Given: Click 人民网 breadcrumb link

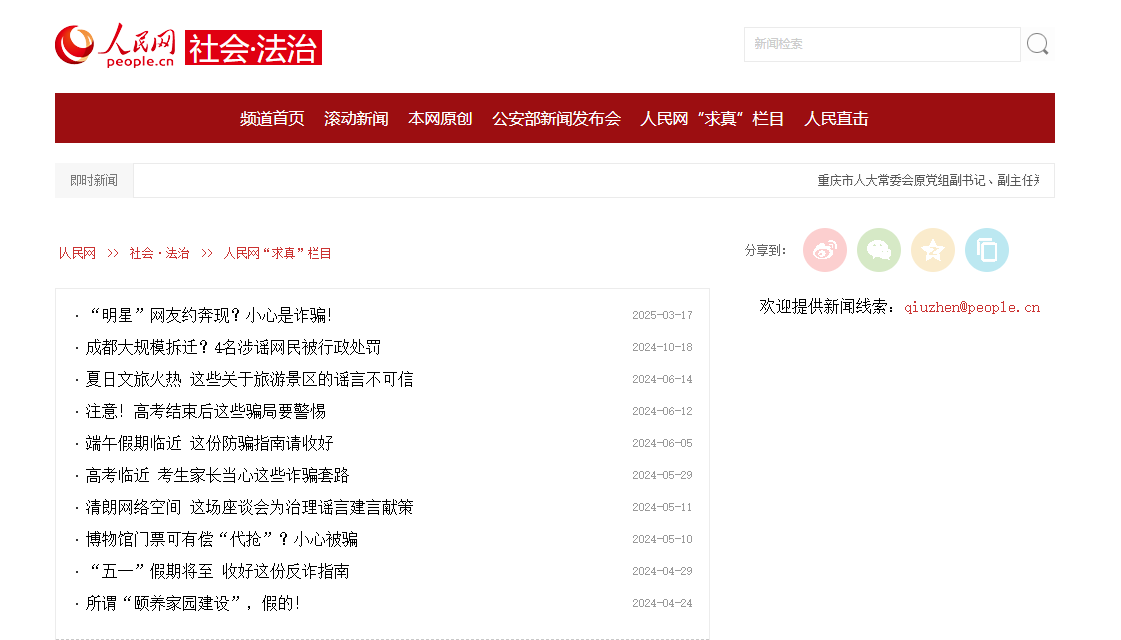Looking at the screenshot, I should tap(77, 253).
